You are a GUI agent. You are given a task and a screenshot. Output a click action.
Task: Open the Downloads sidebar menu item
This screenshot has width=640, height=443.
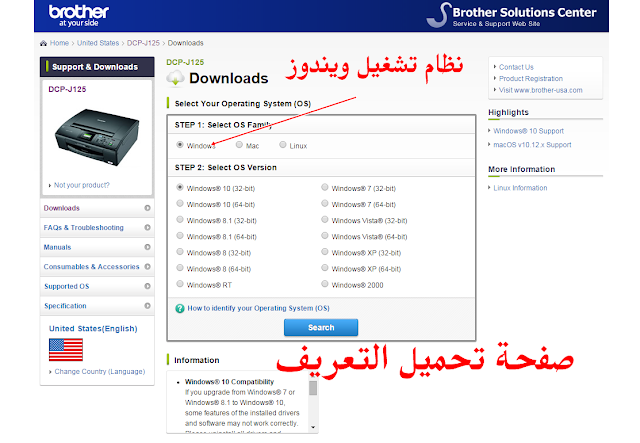[x=97, y=208]
